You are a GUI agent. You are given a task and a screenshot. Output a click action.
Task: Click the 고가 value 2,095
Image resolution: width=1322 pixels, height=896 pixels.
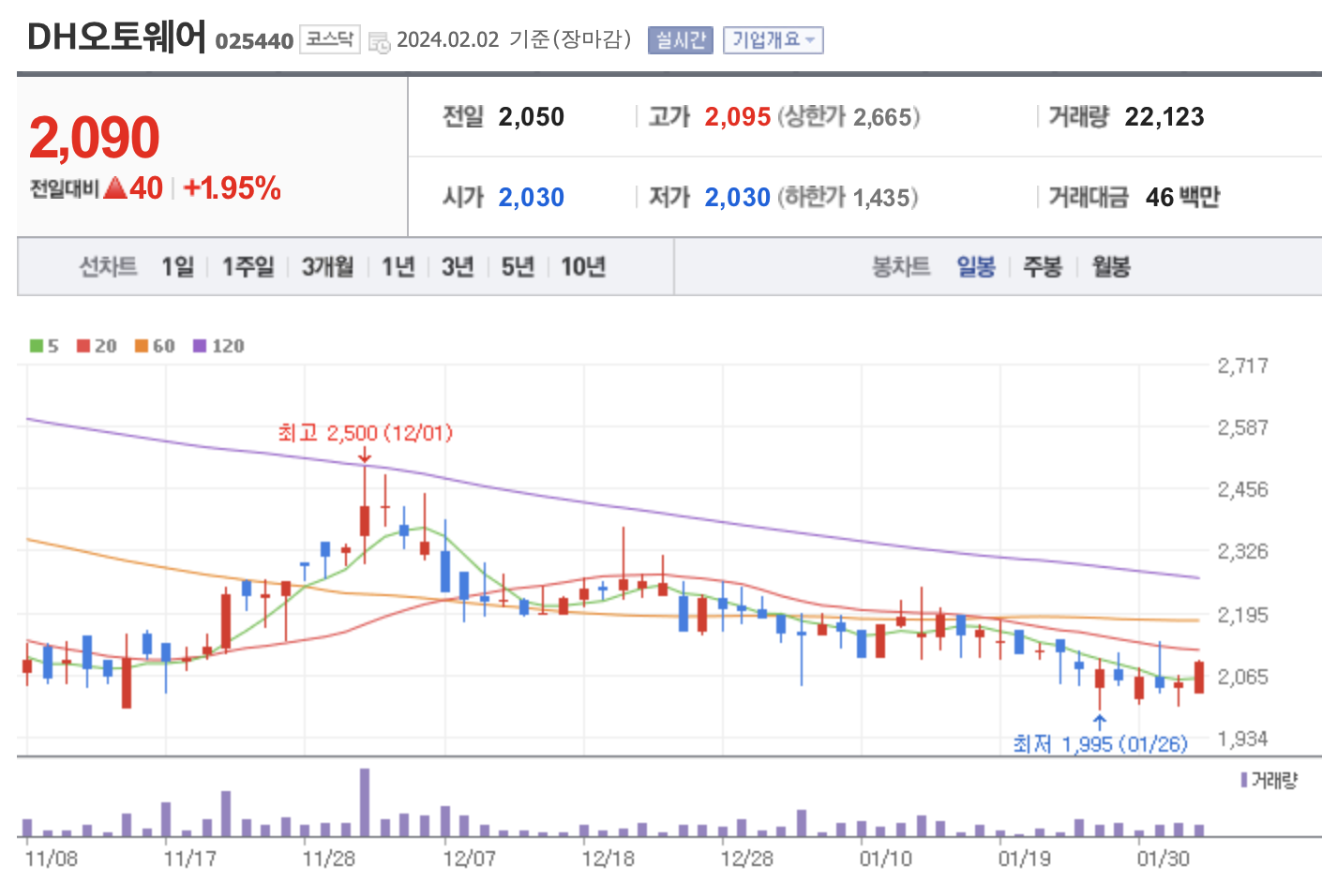[738, 117]
